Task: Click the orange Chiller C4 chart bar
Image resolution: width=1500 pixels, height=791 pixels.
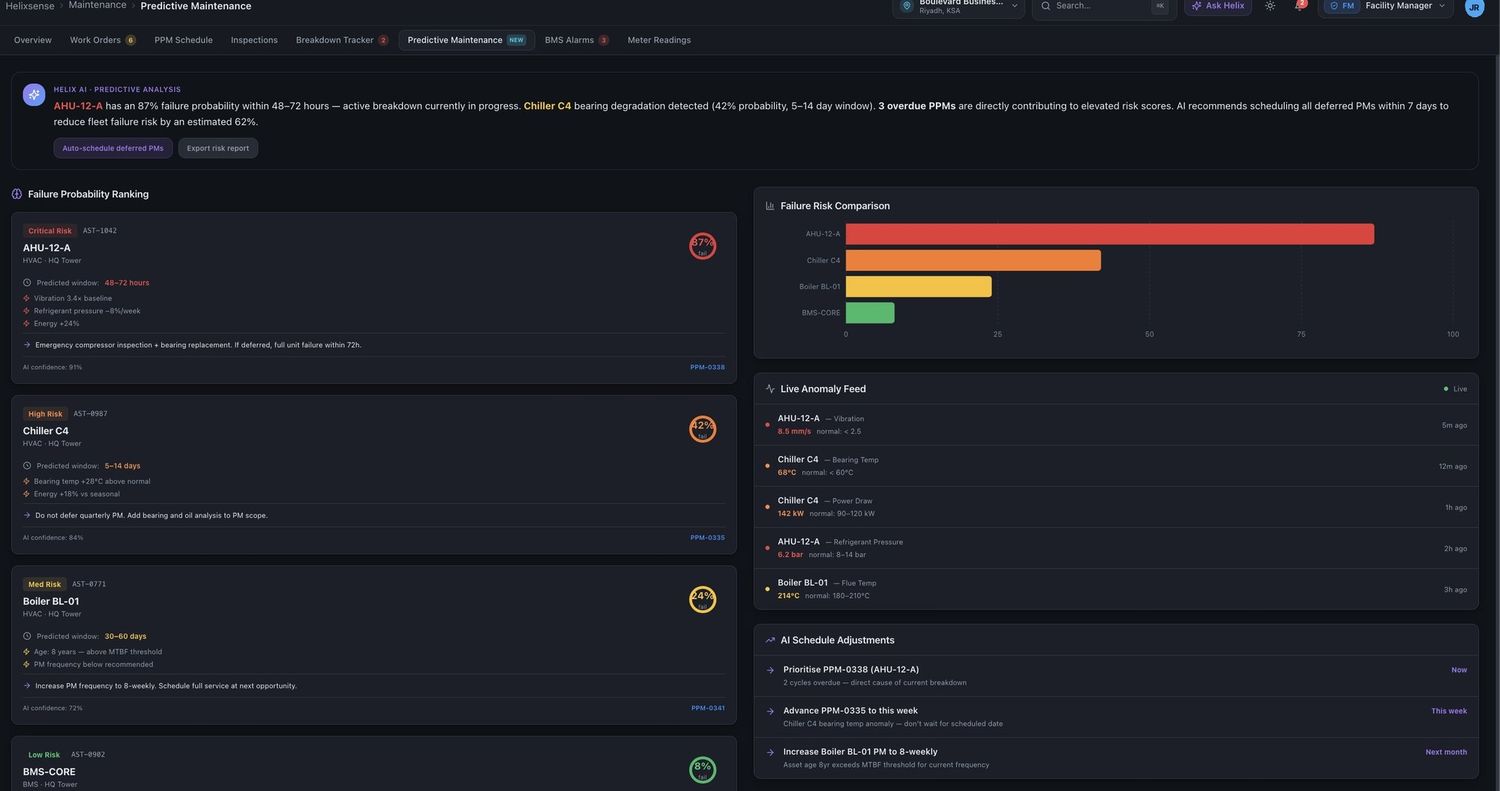Action: point(973,260)
